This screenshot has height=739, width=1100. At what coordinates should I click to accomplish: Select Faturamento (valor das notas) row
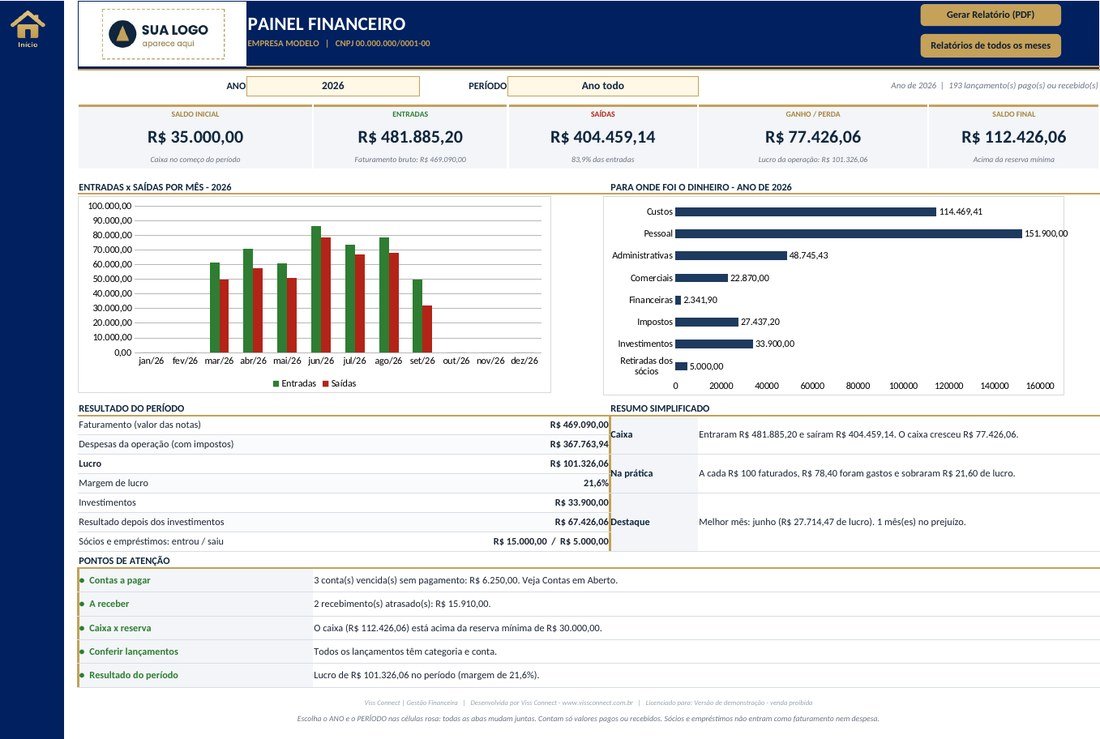[x=344, y=425]
